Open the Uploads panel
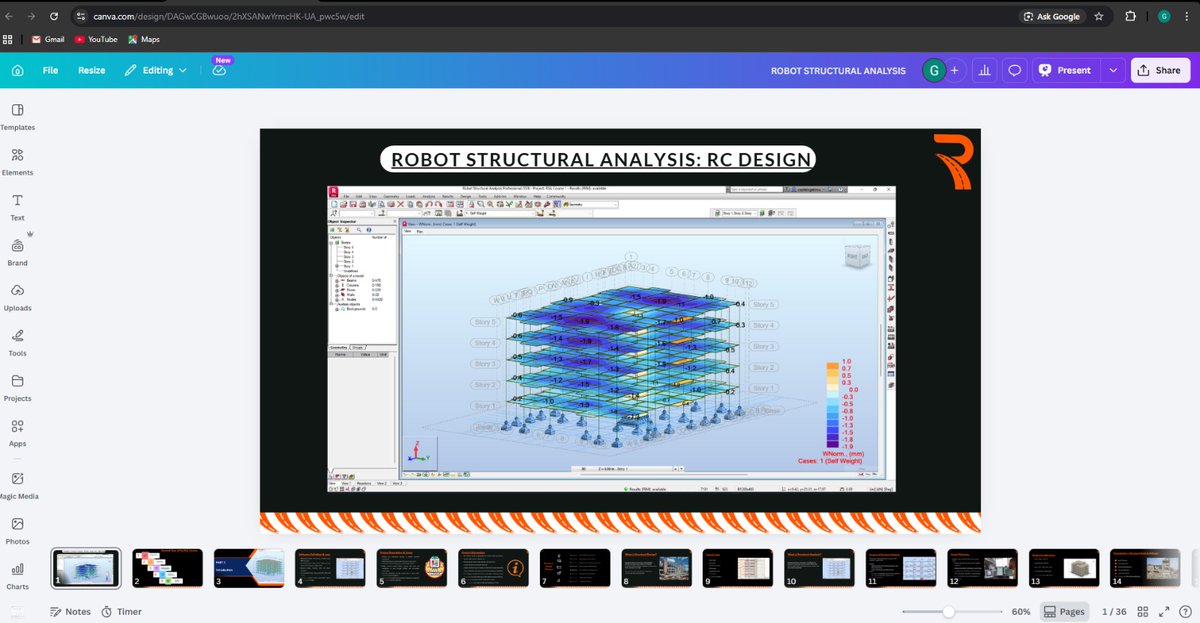Screen dimensions: 1200x623 coord(17,297)
